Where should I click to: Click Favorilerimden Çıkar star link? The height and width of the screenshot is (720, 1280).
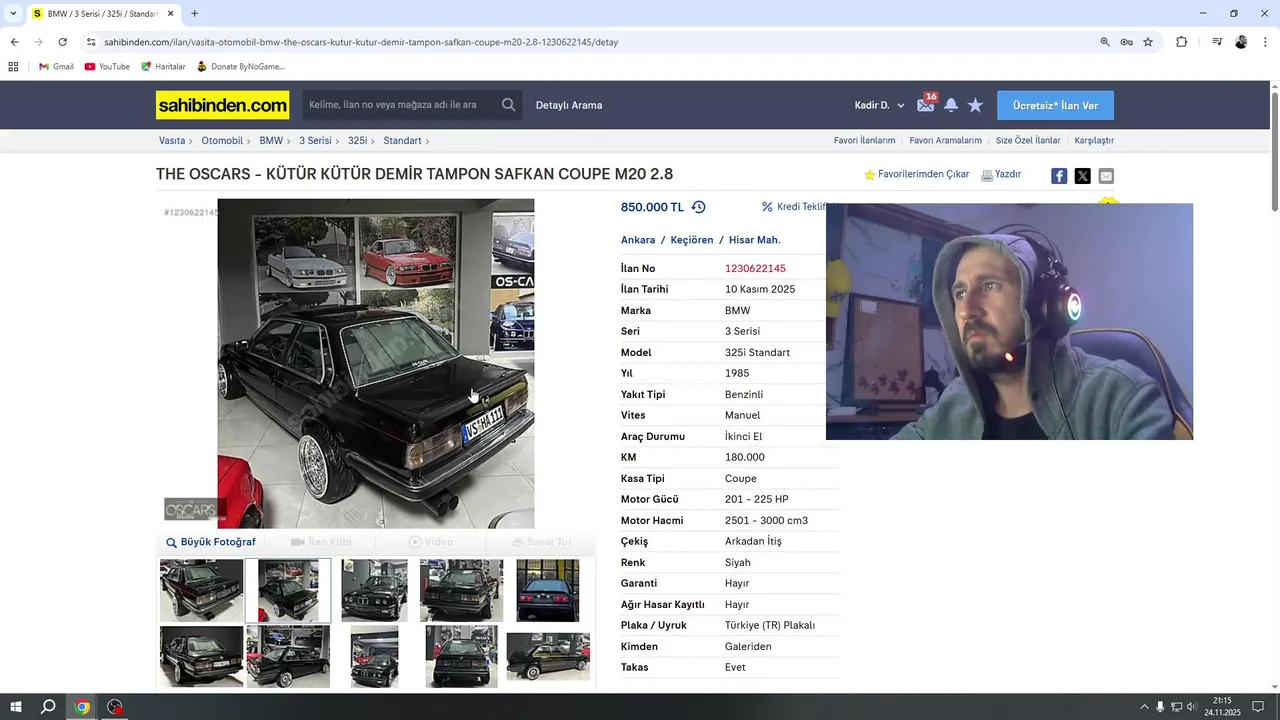pos(916,174)
